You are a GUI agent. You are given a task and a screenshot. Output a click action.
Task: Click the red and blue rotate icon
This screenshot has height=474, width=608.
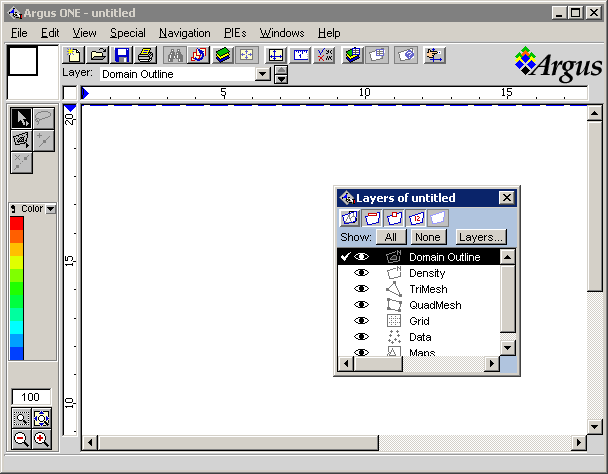point(199,55)
